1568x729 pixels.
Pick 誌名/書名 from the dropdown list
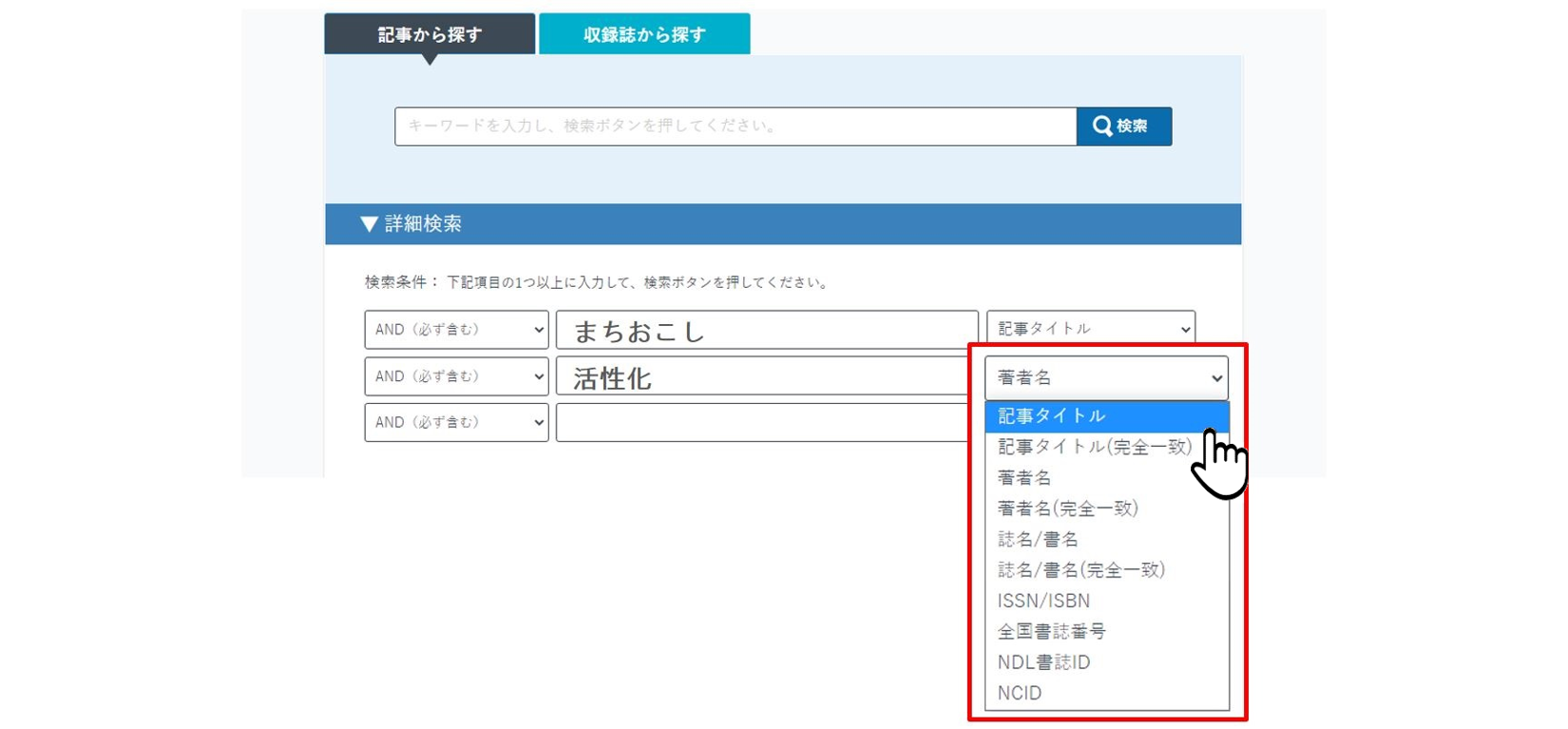tap(1038, 540)
